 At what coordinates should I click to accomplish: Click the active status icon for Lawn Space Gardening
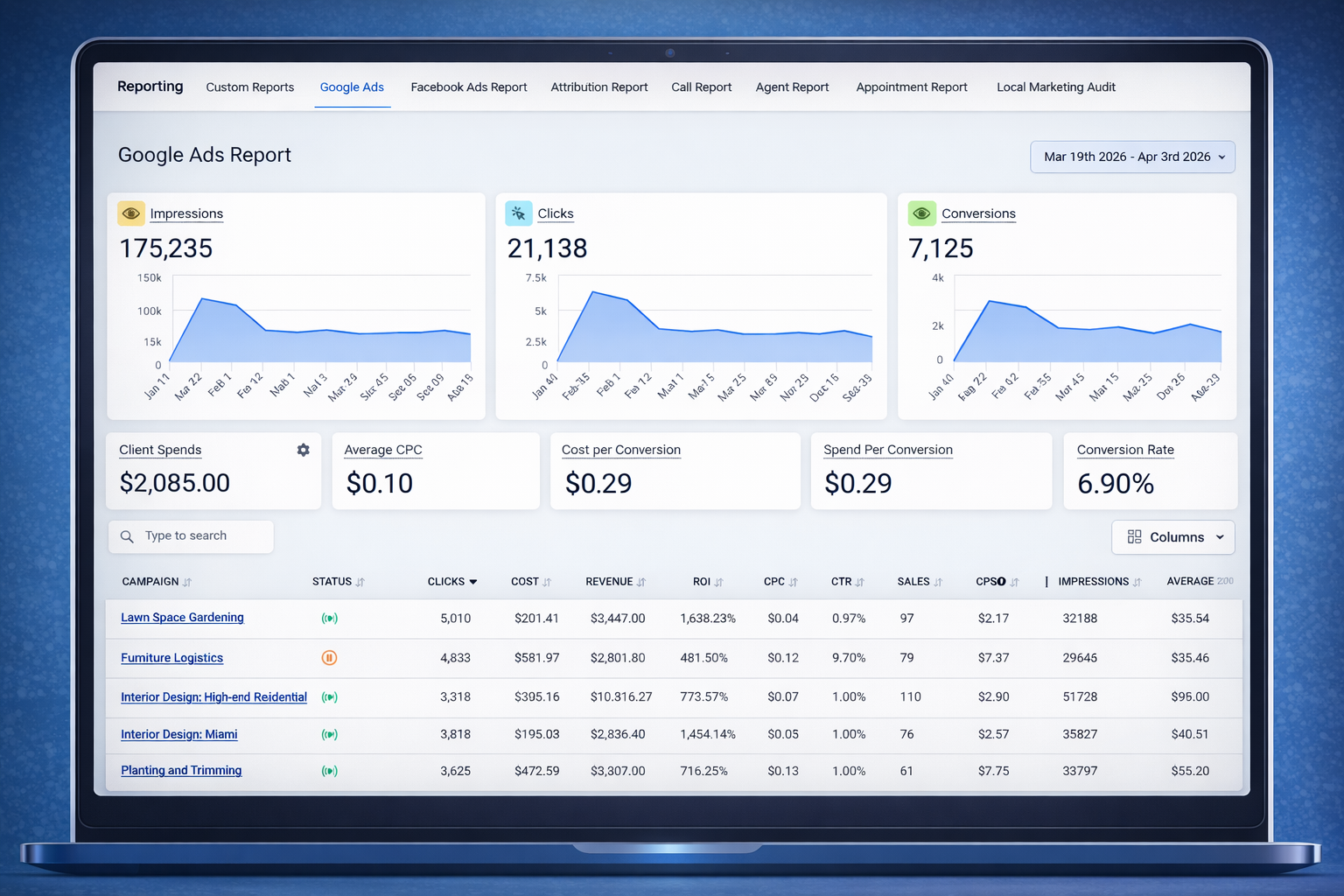point(329,618)
